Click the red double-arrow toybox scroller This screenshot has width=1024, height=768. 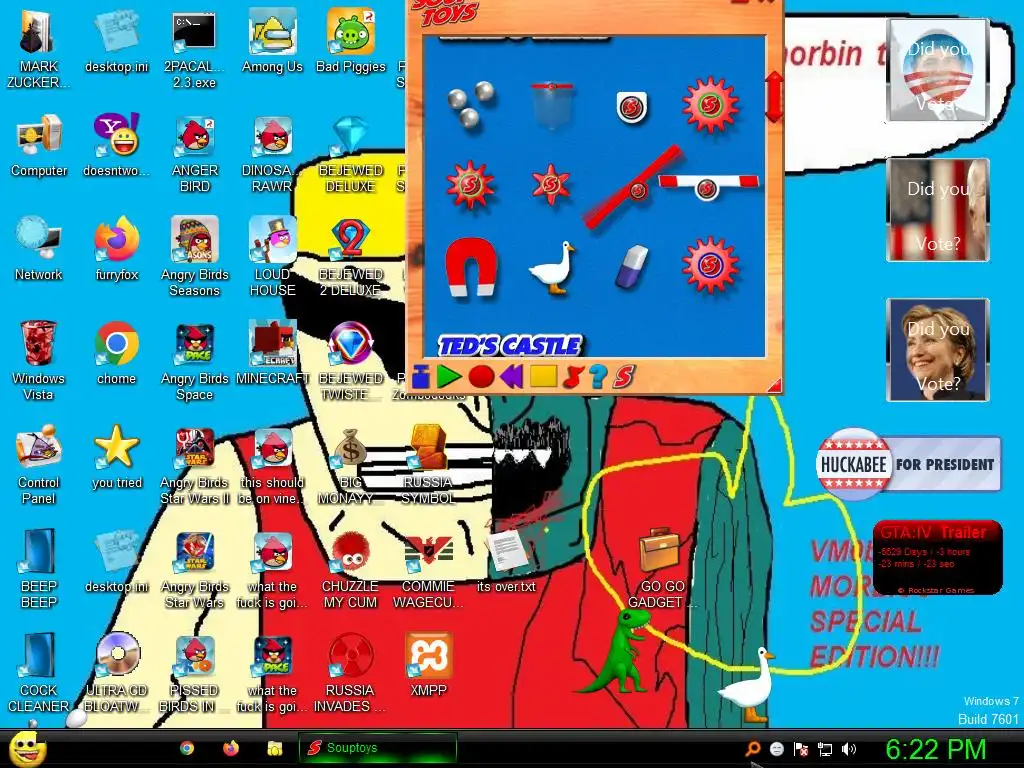point(774,97)
